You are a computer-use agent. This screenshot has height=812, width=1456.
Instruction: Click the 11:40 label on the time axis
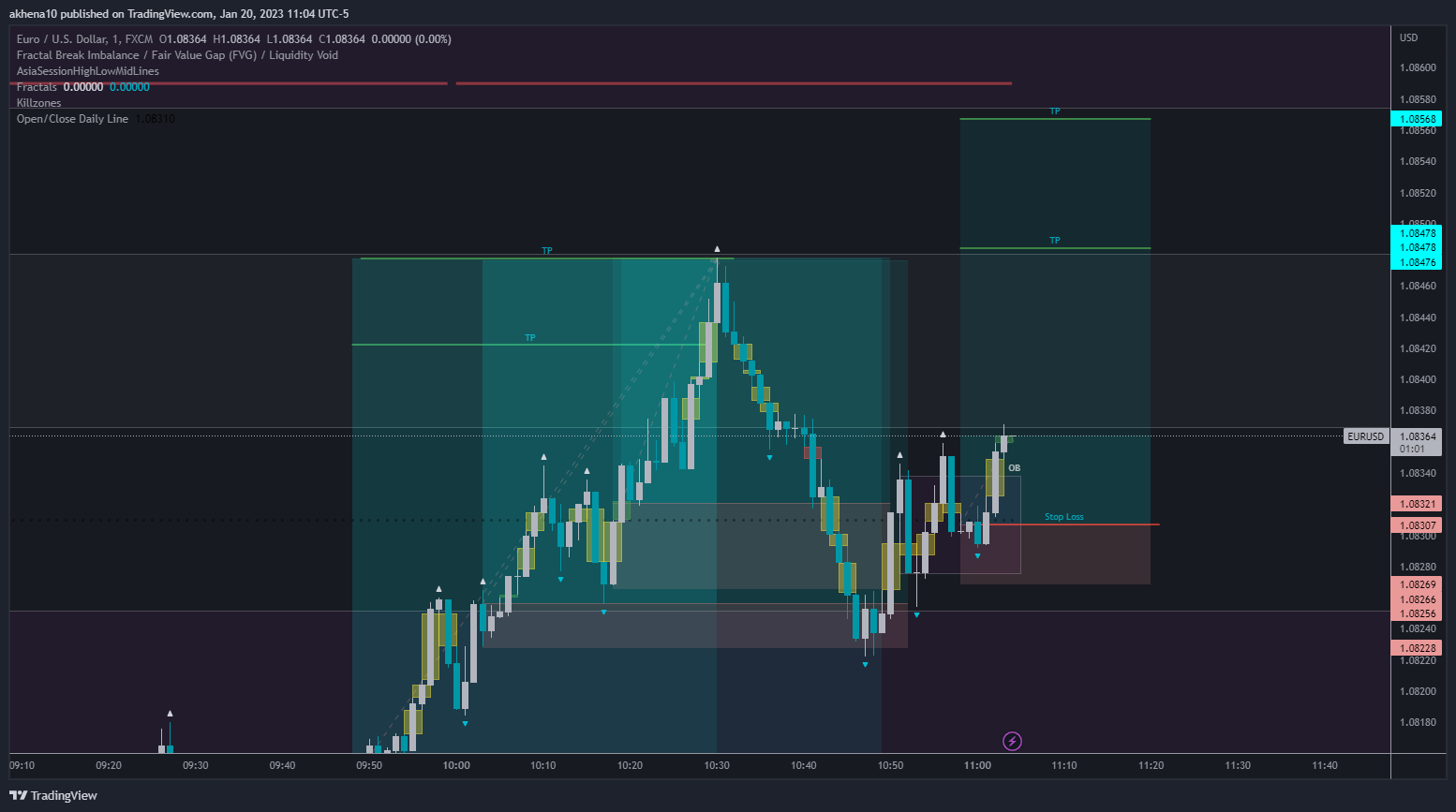(x=1325, y=765)
